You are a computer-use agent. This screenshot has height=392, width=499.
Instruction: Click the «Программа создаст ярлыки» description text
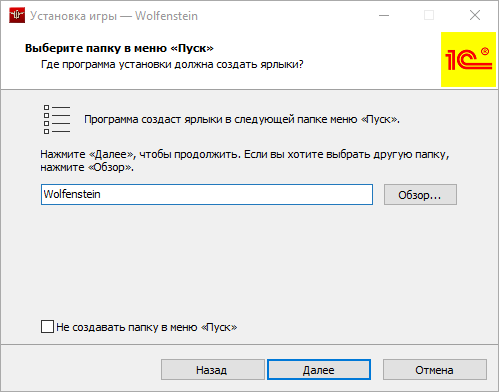(x=242, y=119)
